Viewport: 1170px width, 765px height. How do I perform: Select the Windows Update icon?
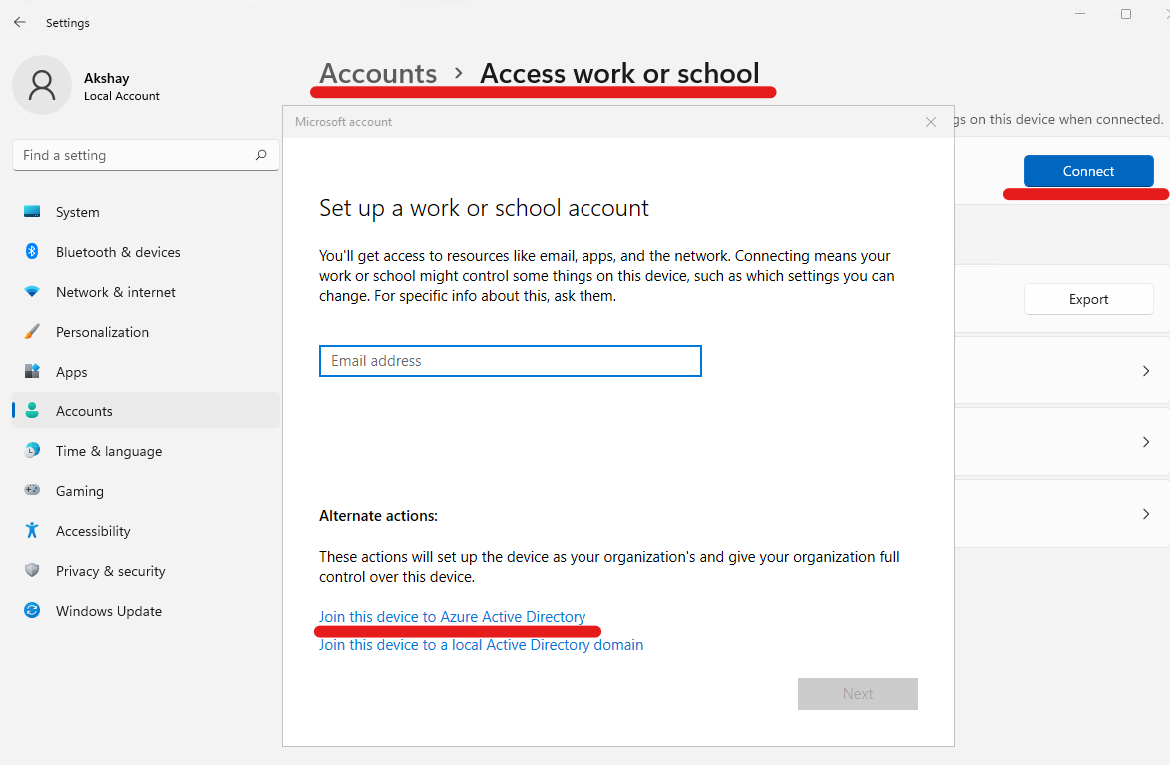[31, 611]
